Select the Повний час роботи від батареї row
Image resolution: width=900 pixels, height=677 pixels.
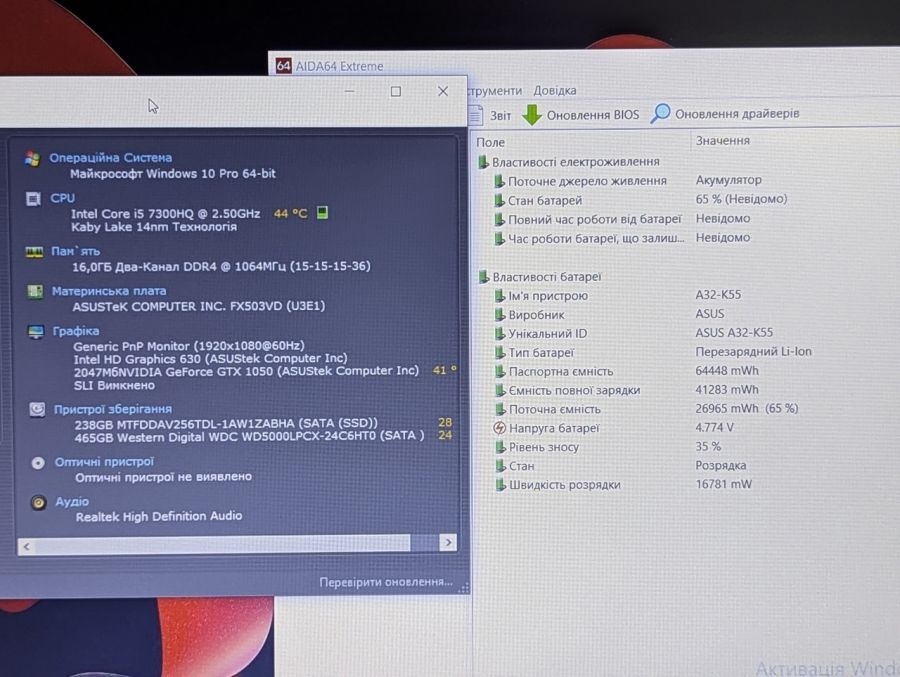622,219
